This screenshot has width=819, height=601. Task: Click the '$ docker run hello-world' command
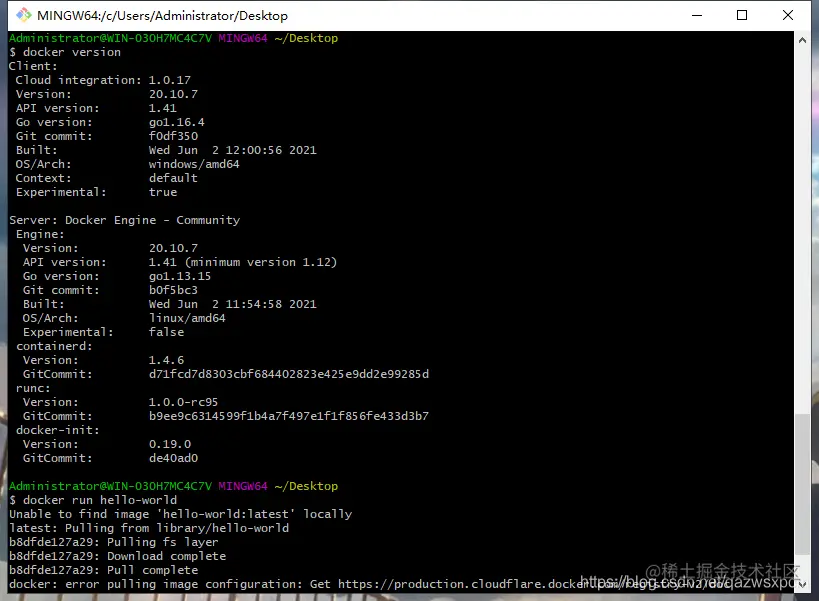click(x=93, y=500)
